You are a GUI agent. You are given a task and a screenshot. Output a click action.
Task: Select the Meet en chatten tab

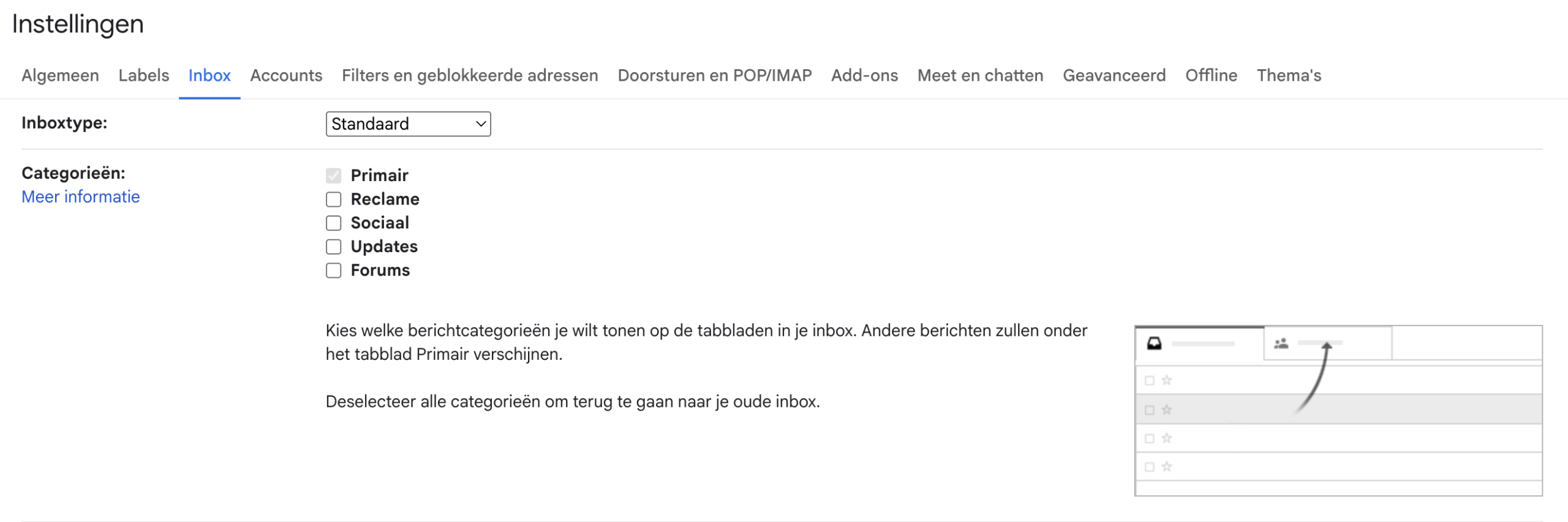point(980,75)
